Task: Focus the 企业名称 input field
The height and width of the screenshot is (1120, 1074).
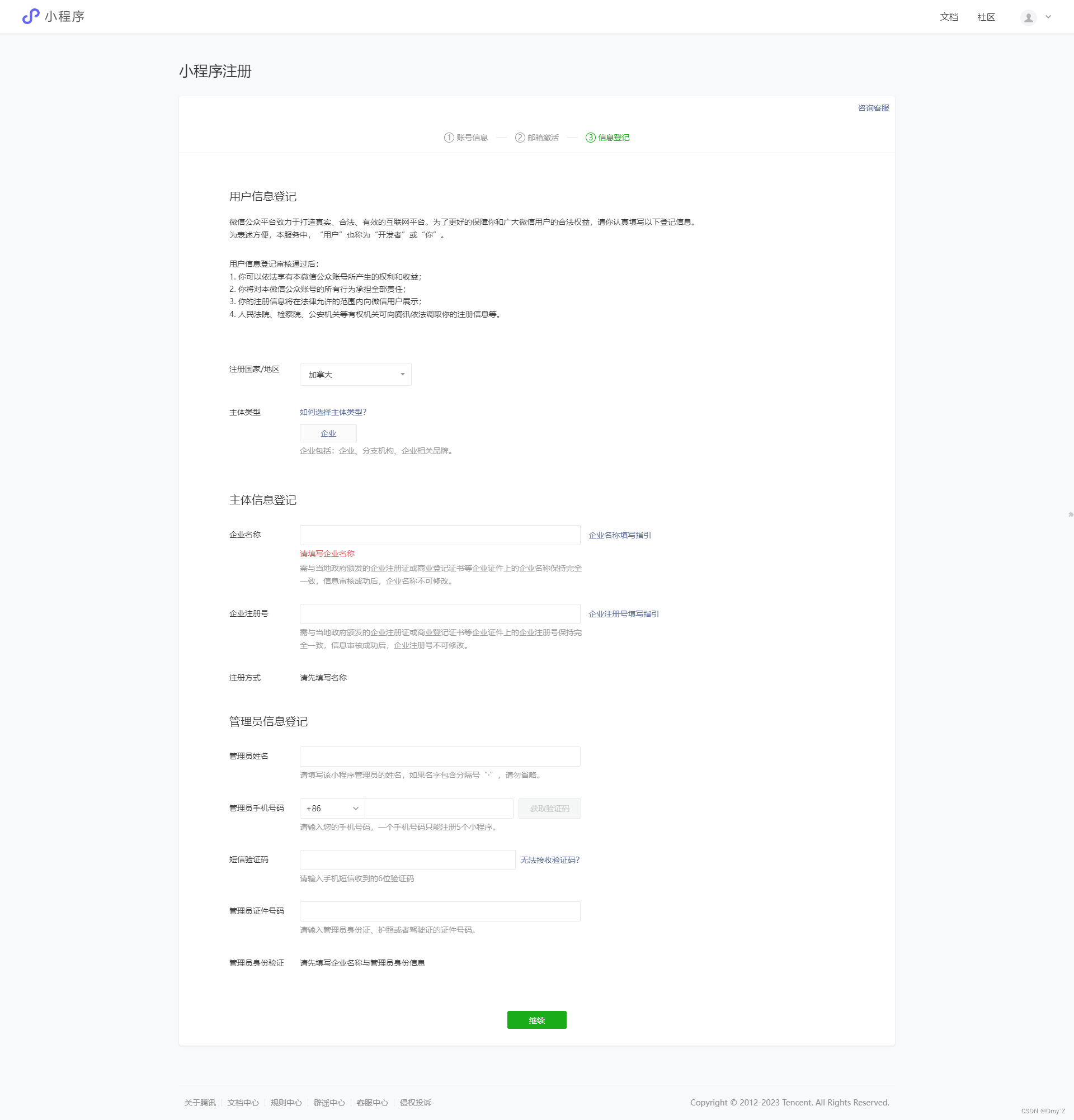Action: tap(440, 535)
